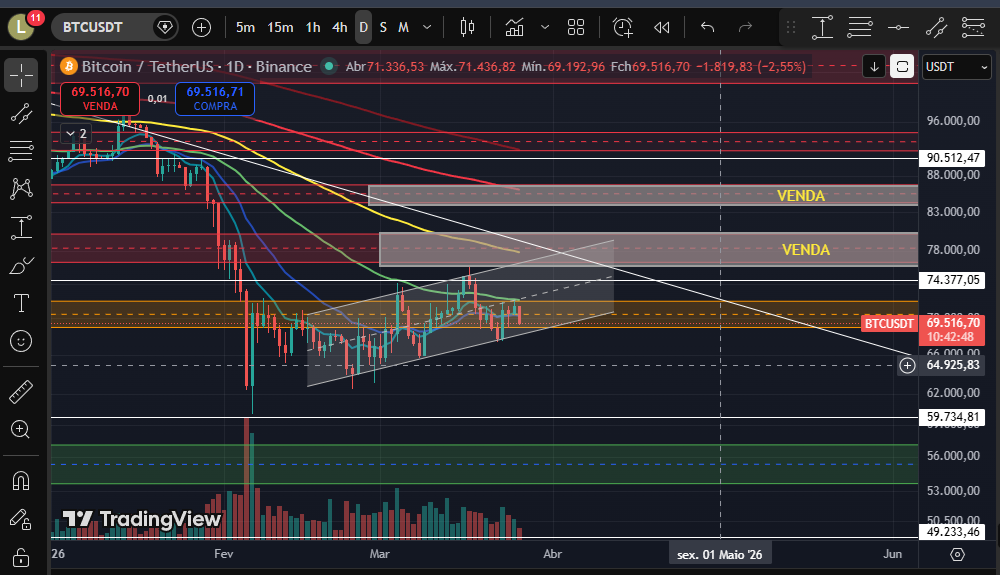The width and height of the screenshot is (1000, 575).
Task: Select the D daily timeframe
Action: pyautogui.click(x=364, y=27)
